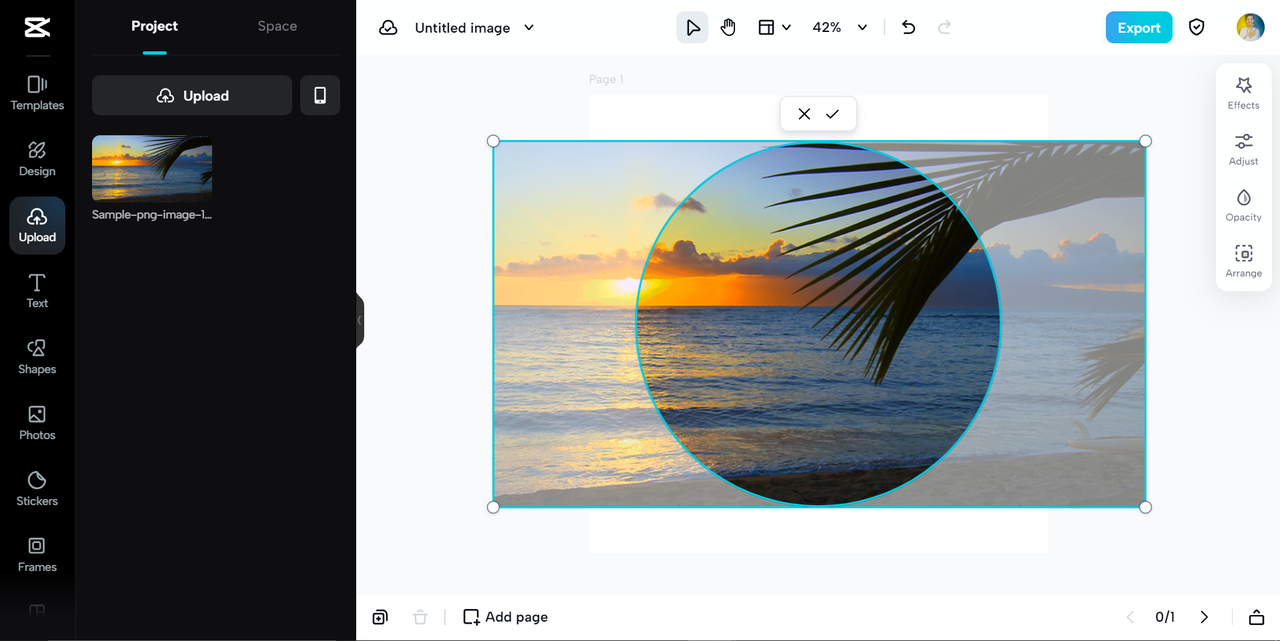Open the Untitled image name dropdown

(x=529, y=28)
